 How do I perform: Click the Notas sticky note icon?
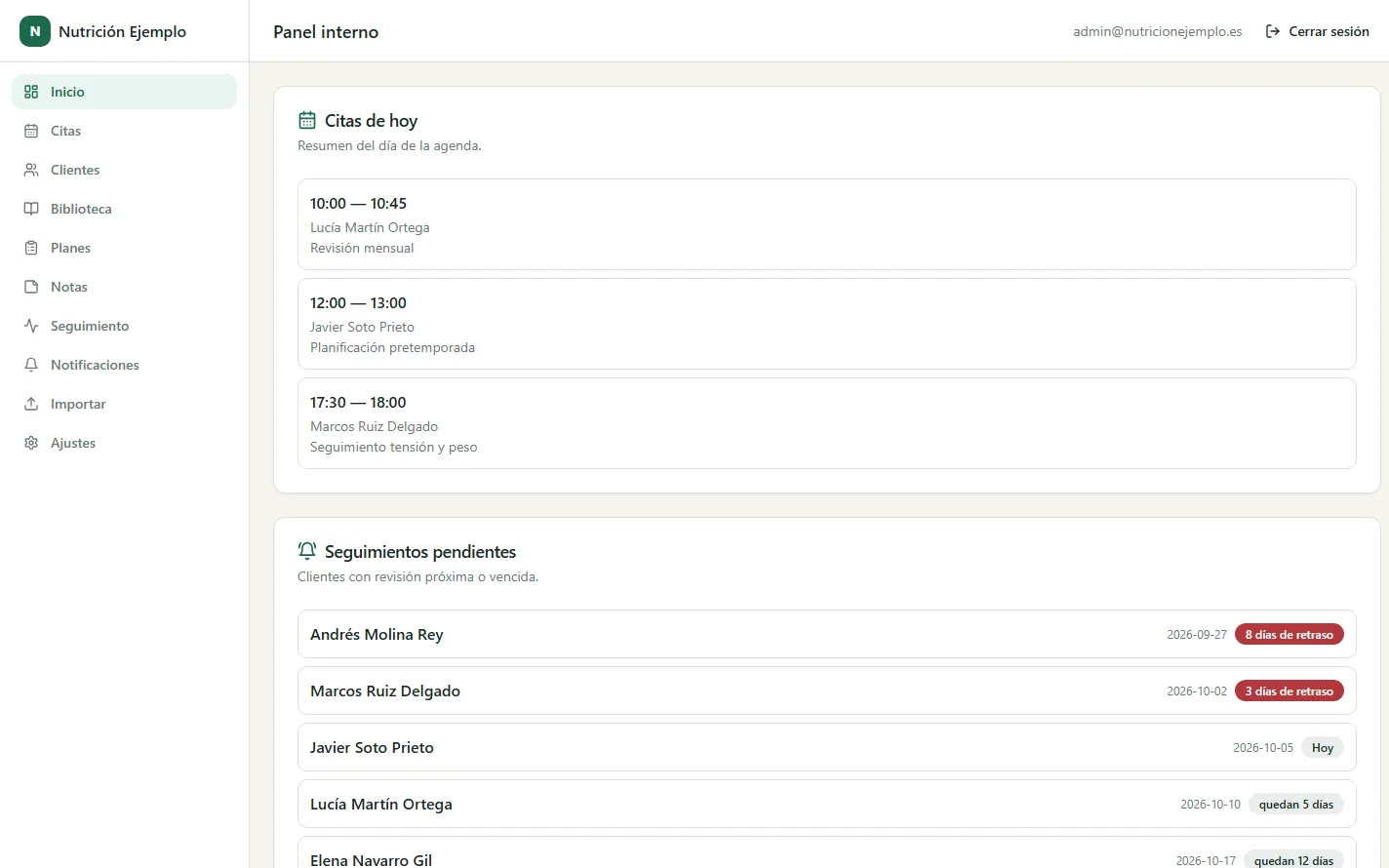point(31,287)
